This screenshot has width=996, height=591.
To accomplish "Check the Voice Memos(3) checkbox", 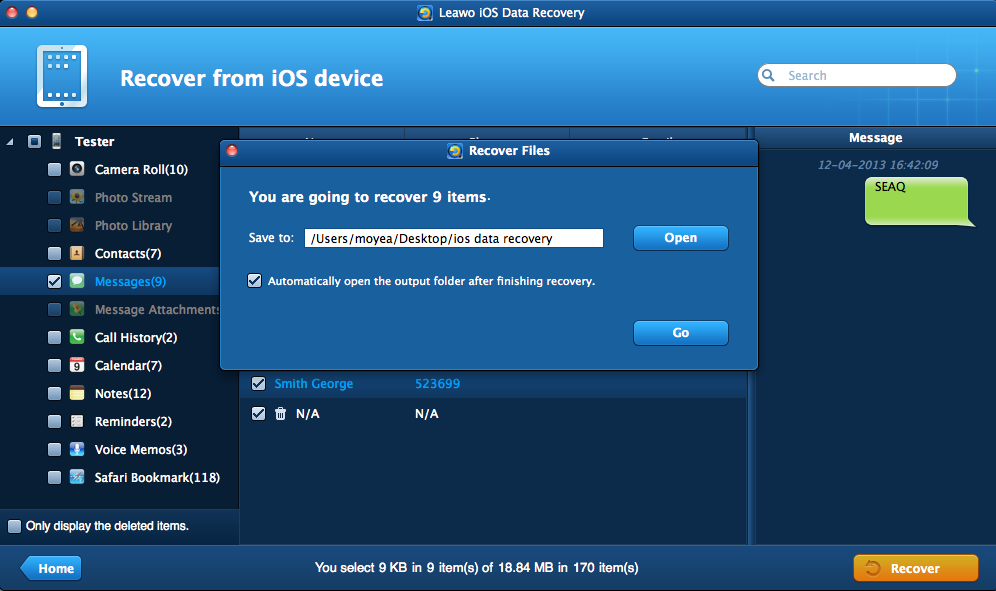I will pos(55,449).
